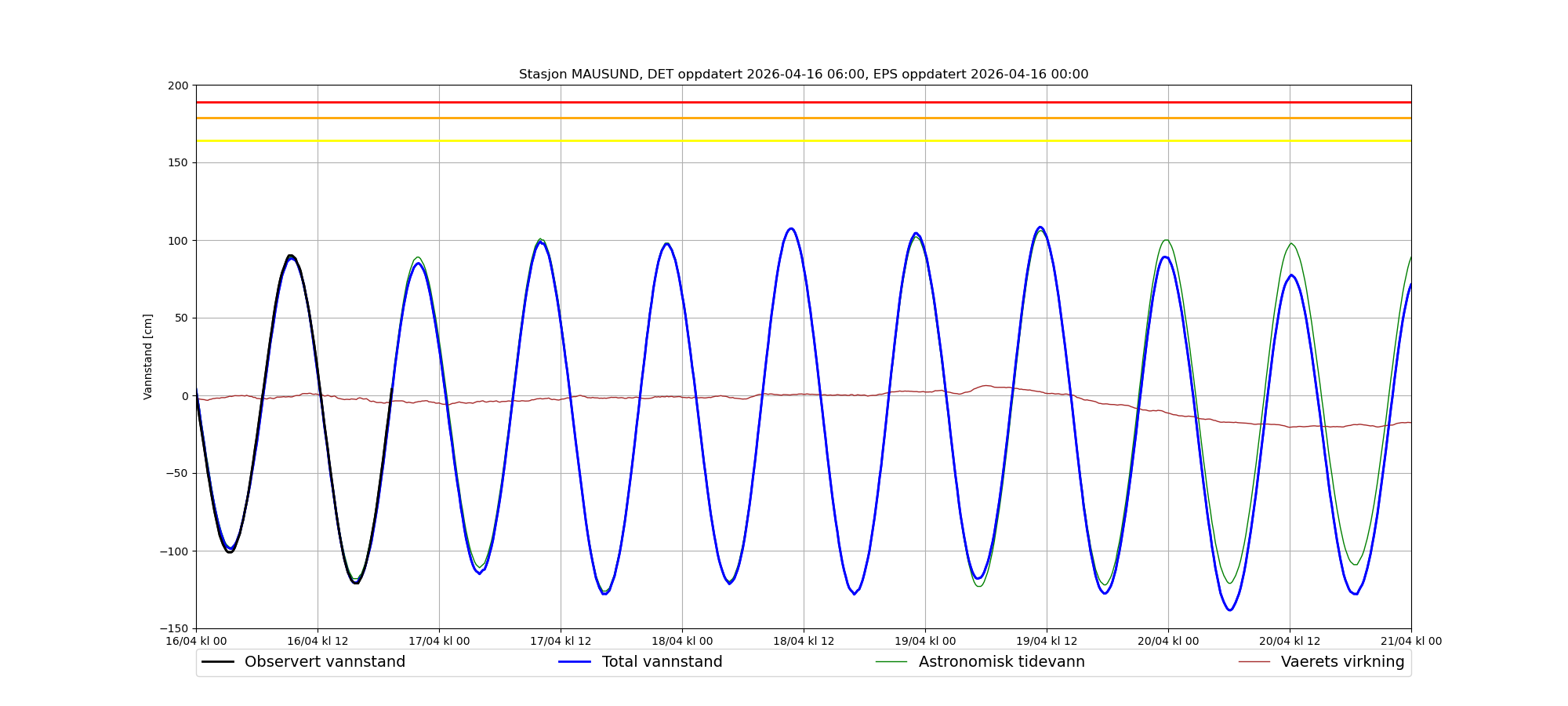Select the 'Total vannstand' legend label
The width and height of the screenshot is (1568, 706).
[662, 662]
